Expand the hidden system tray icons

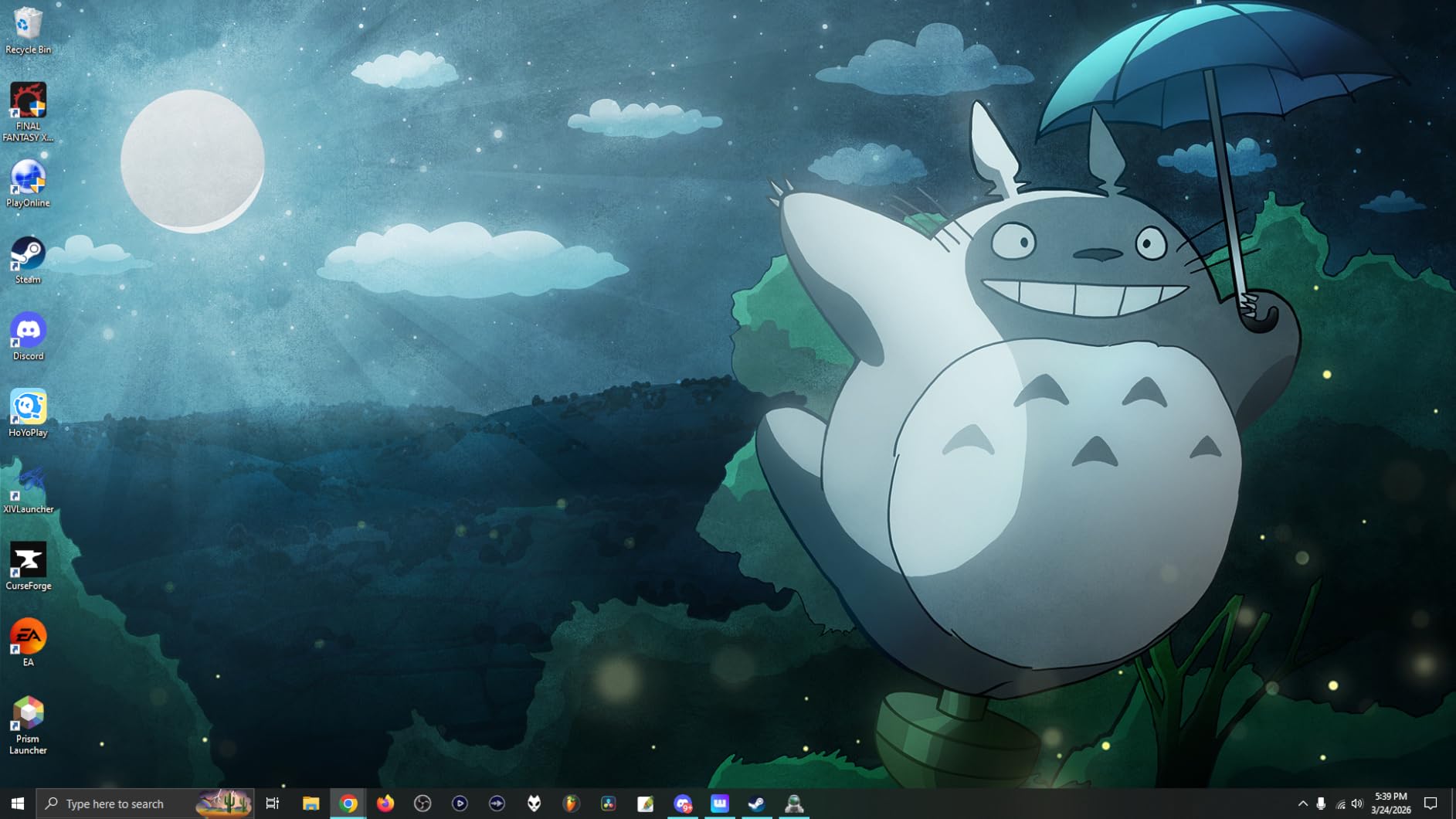click(1302, 804)
